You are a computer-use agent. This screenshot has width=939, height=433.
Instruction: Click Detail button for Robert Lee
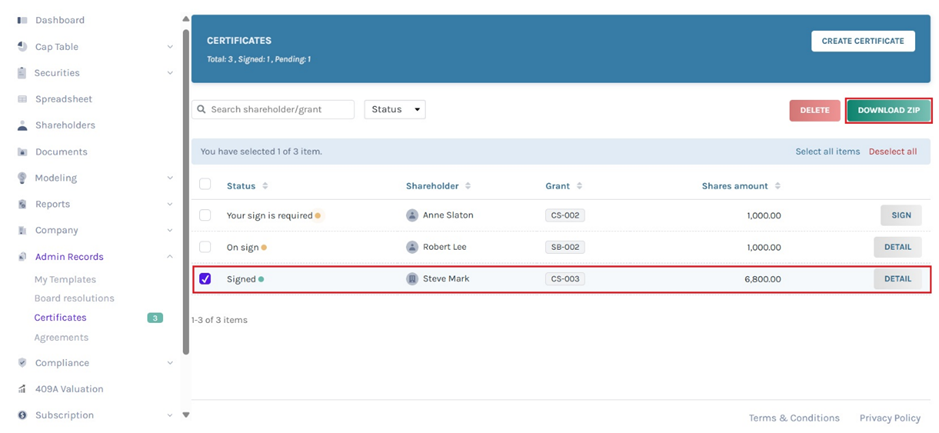click(x=898, y=247)
